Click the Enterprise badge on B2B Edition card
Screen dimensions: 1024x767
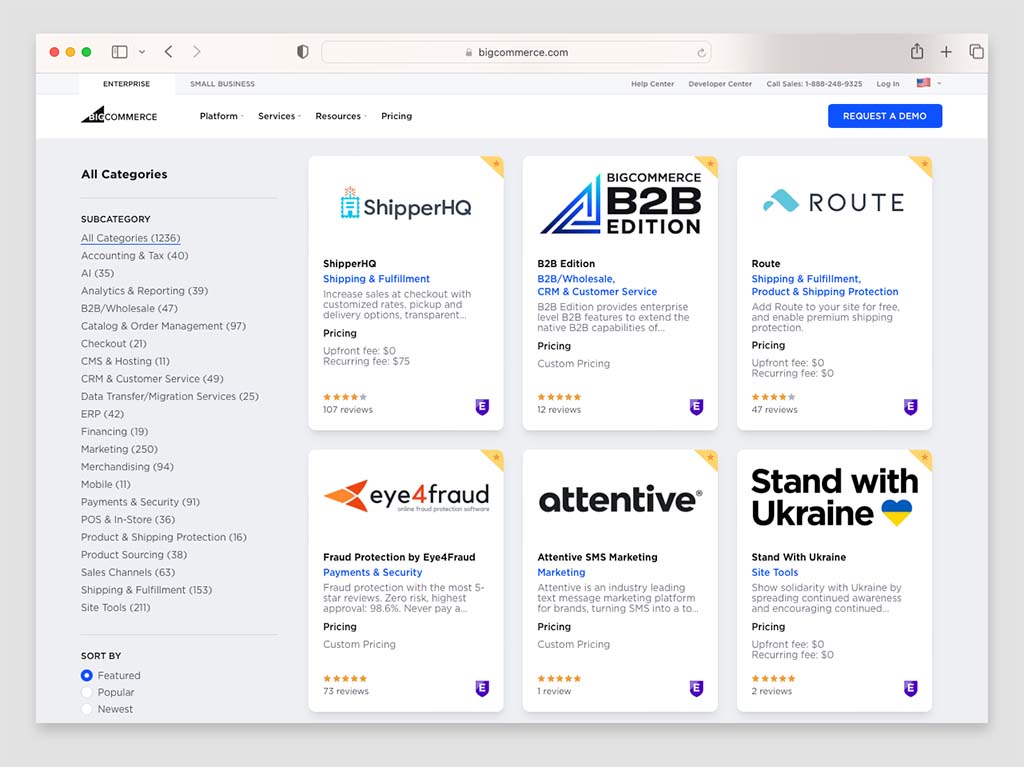696,407
